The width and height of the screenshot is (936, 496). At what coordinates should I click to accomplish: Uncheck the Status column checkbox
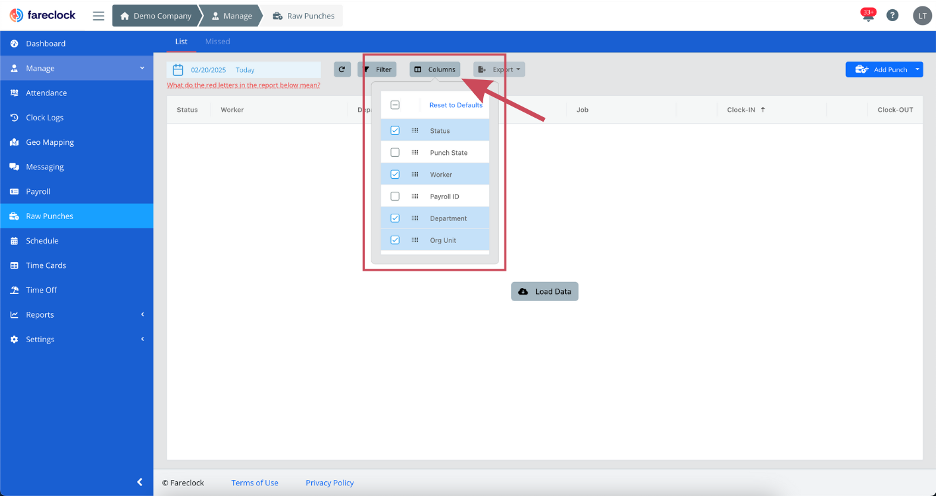coord(395,131)
